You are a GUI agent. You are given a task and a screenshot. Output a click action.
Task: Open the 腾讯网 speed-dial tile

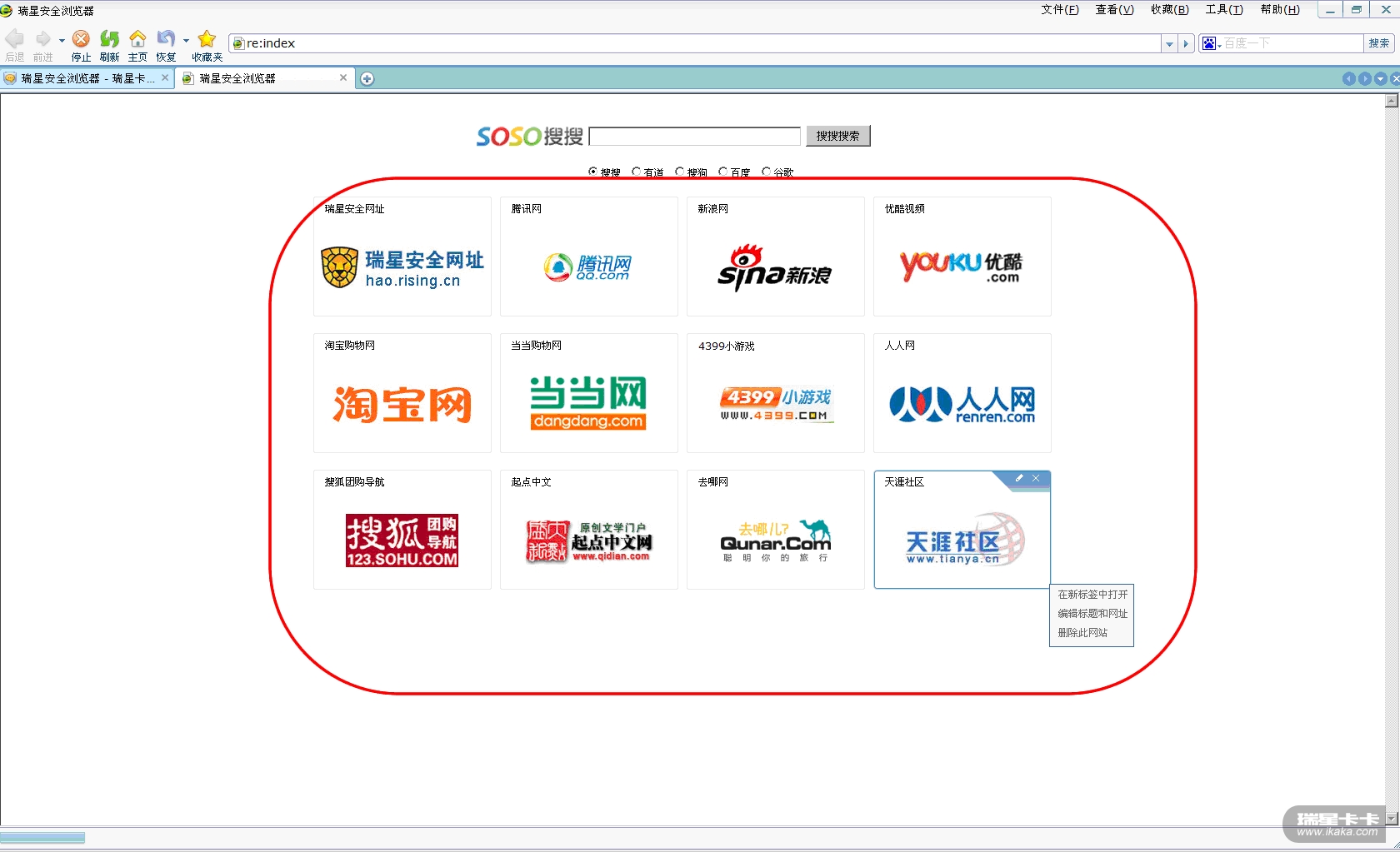coord(589,257)
